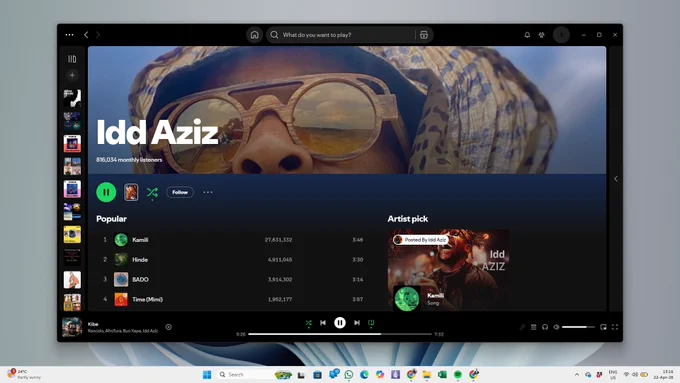The width and height of the screenshot is (680, 383).
Task: Open Microsoft Edge from the taskbar
Action: (x=364, y=374)
